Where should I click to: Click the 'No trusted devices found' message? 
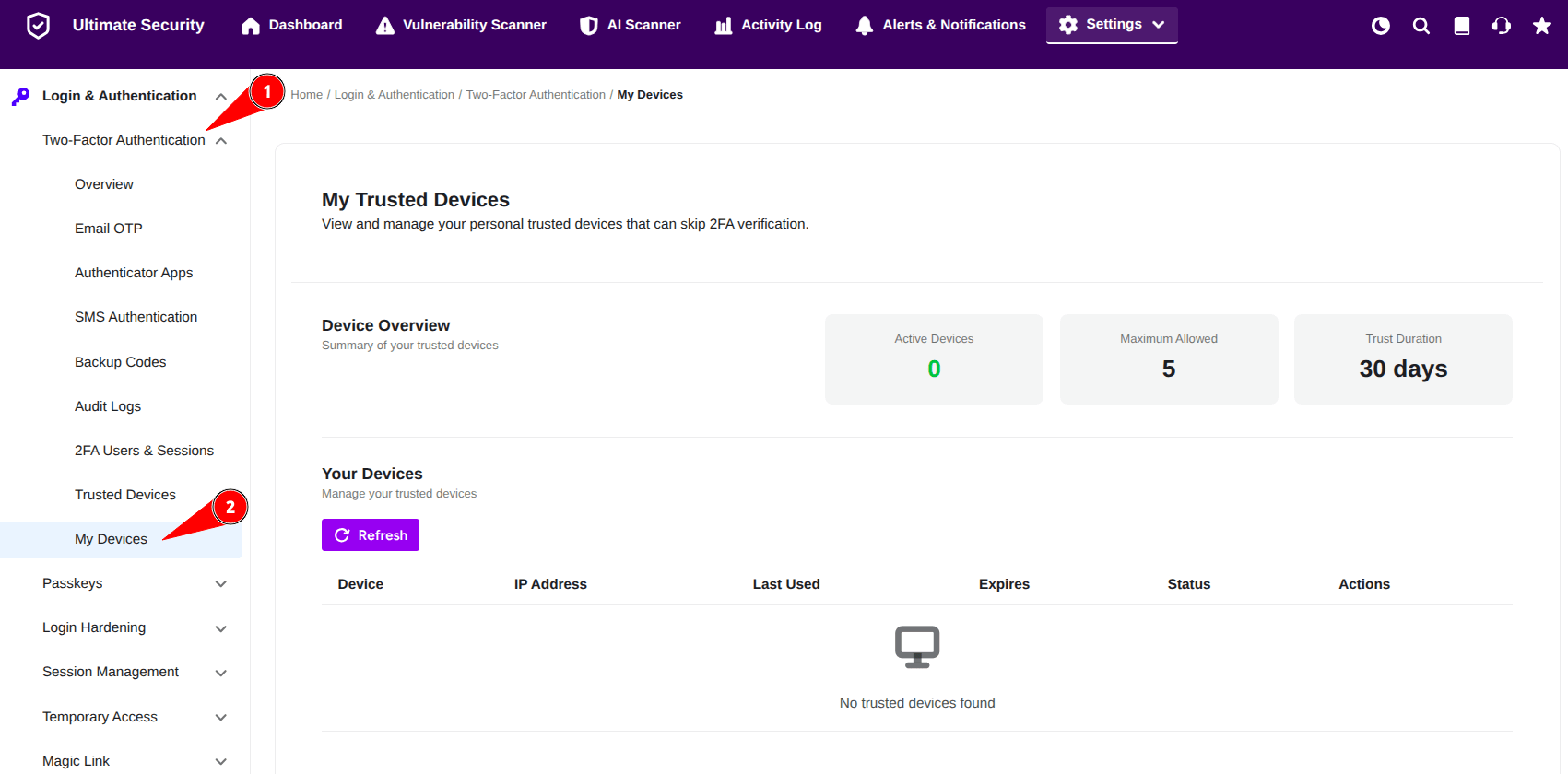point(917,703)
